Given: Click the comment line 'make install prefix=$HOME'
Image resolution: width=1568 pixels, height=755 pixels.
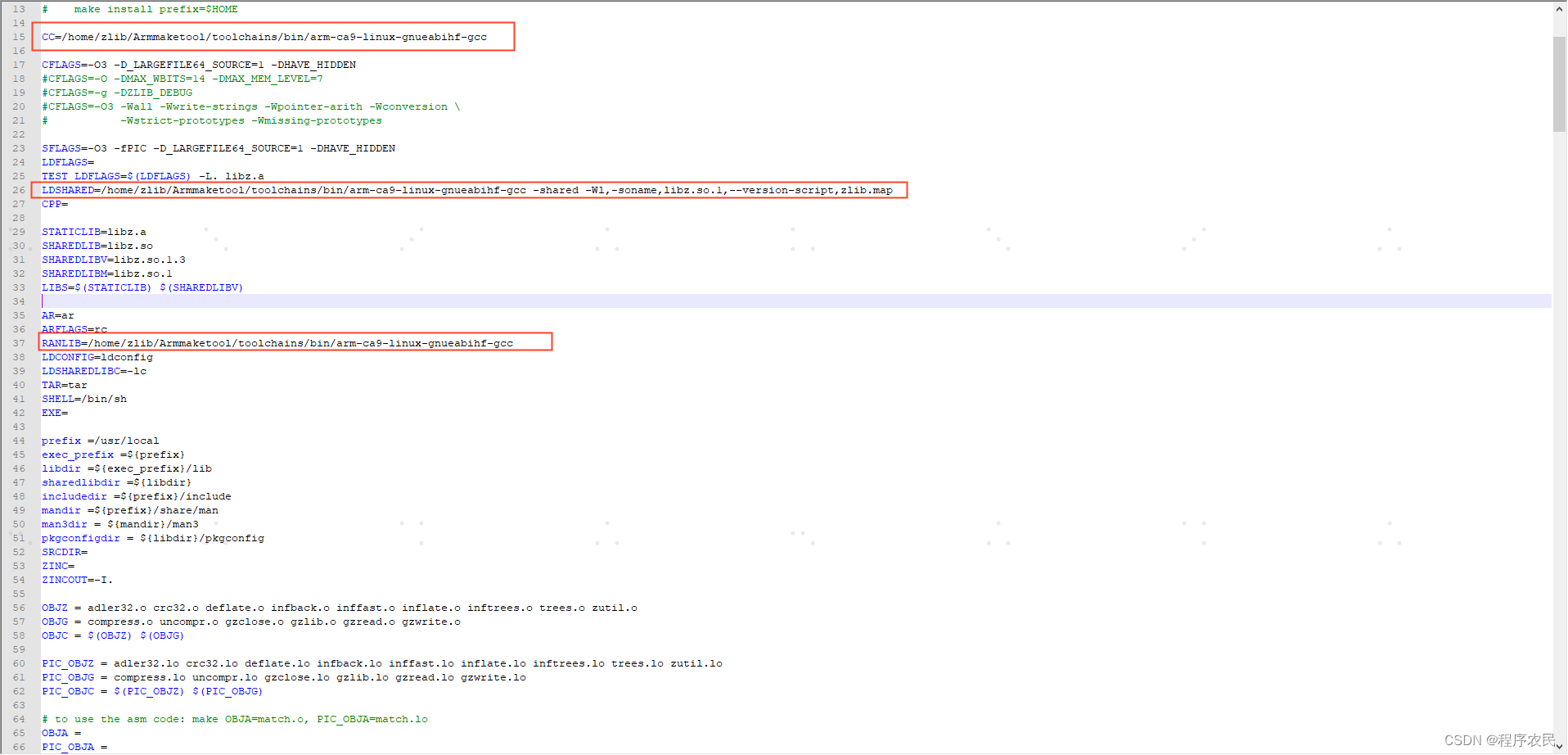Looking at the screenshot, I should [x=140, y=9].
